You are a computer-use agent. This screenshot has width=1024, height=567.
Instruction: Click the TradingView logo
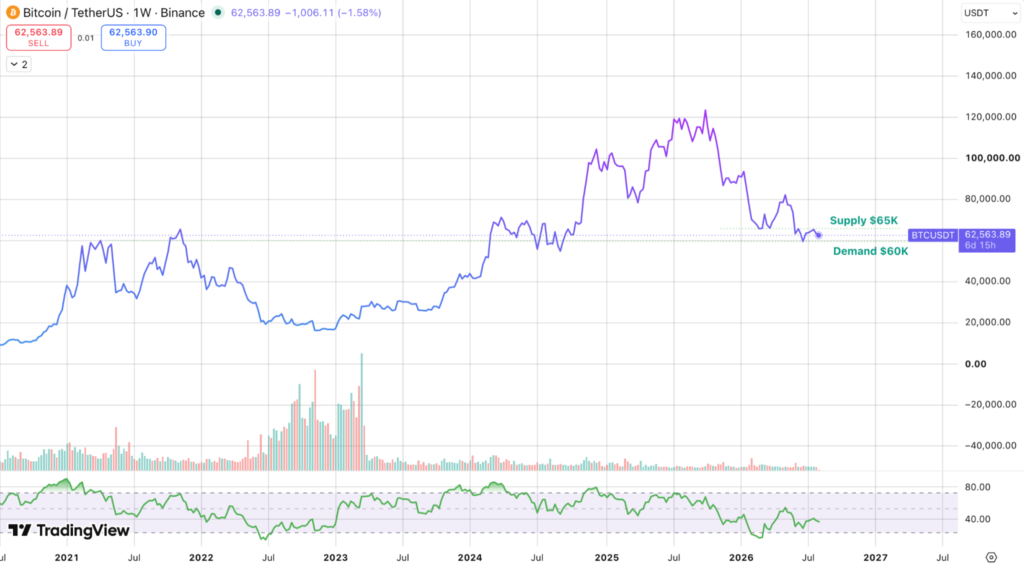coord(69,530)
